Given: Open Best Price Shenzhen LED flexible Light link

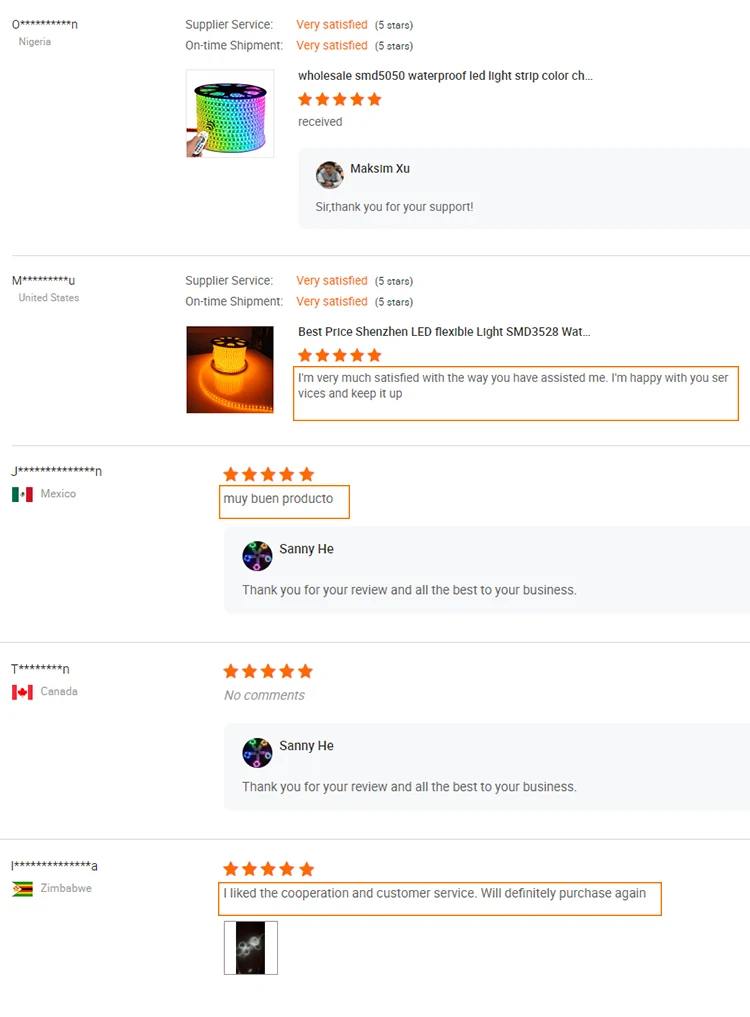Looking at the screenshot, I should tap(444, 332).
